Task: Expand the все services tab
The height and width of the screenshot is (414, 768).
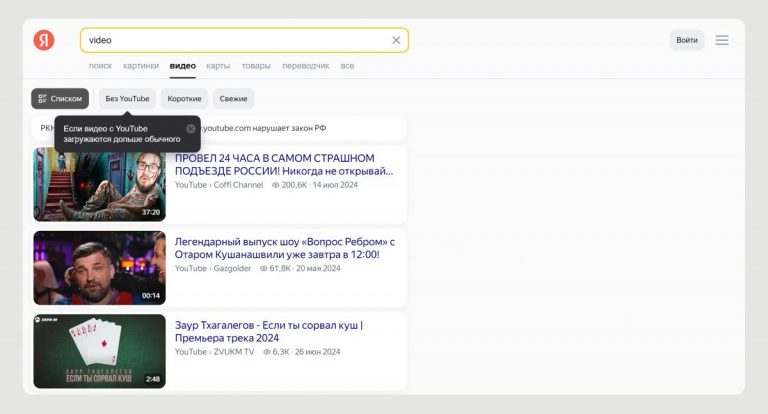Action: pyautogui.click(x=347, y=66)
